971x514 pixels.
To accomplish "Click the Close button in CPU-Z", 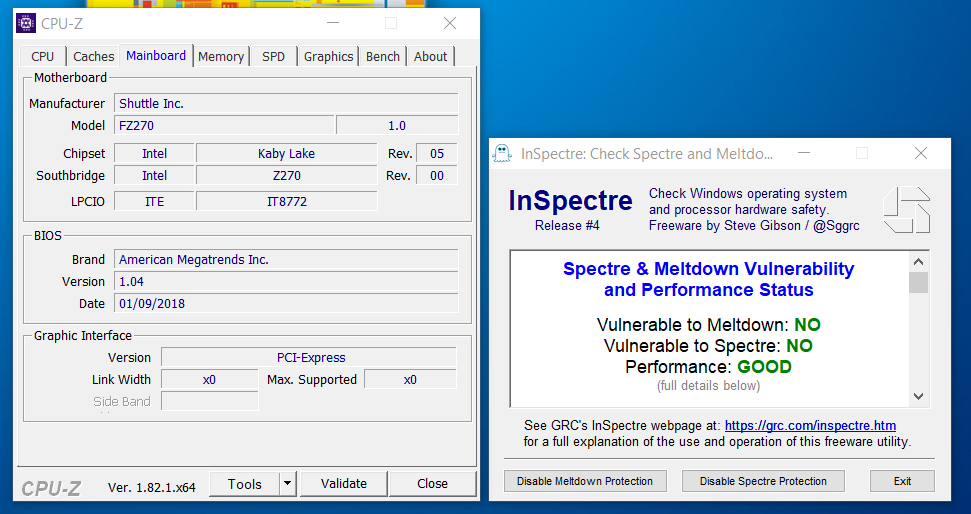I will tap(432, 484).
